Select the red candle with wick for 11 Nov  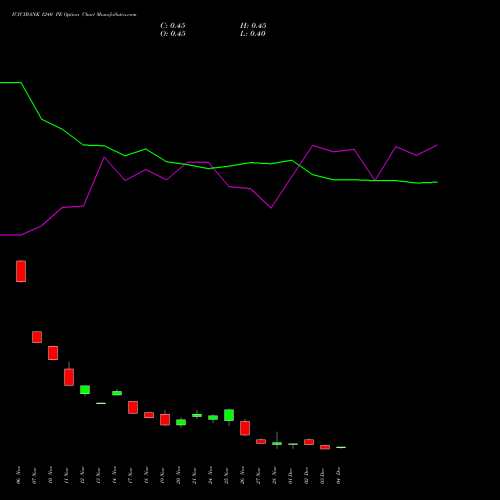tap(69, 377)
